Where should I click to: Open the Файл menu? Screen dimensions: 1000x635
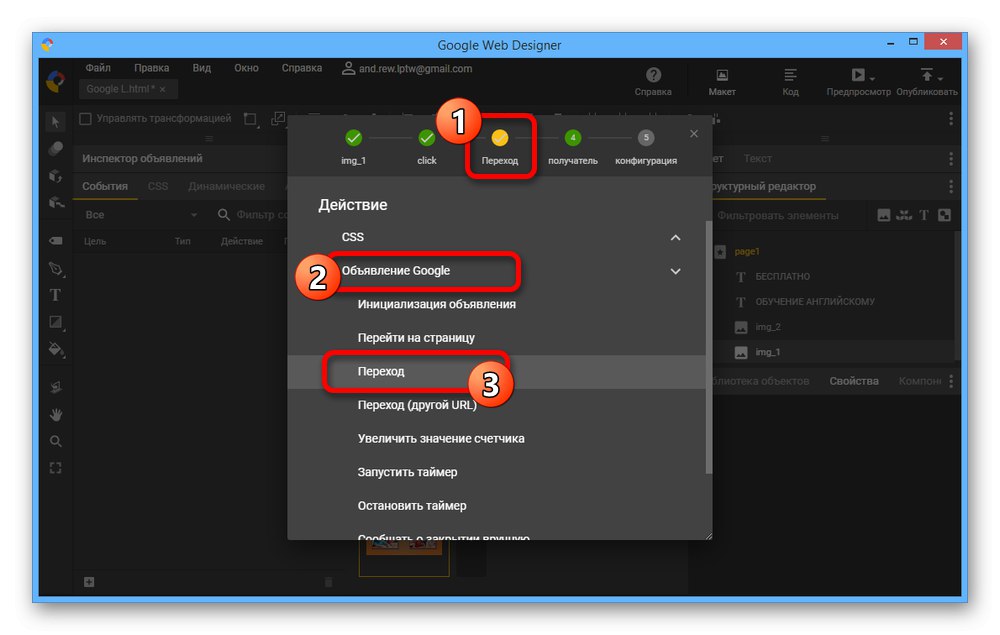(98, 68)
